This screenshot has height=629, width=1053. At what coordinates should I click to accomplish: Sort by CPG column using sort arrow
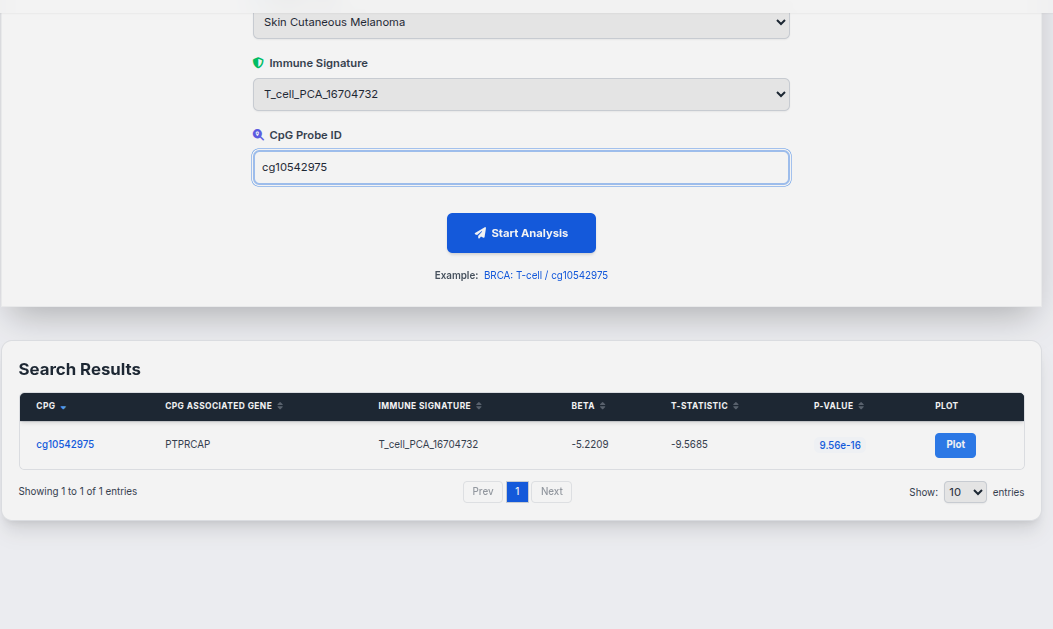[x=64, y=407]
